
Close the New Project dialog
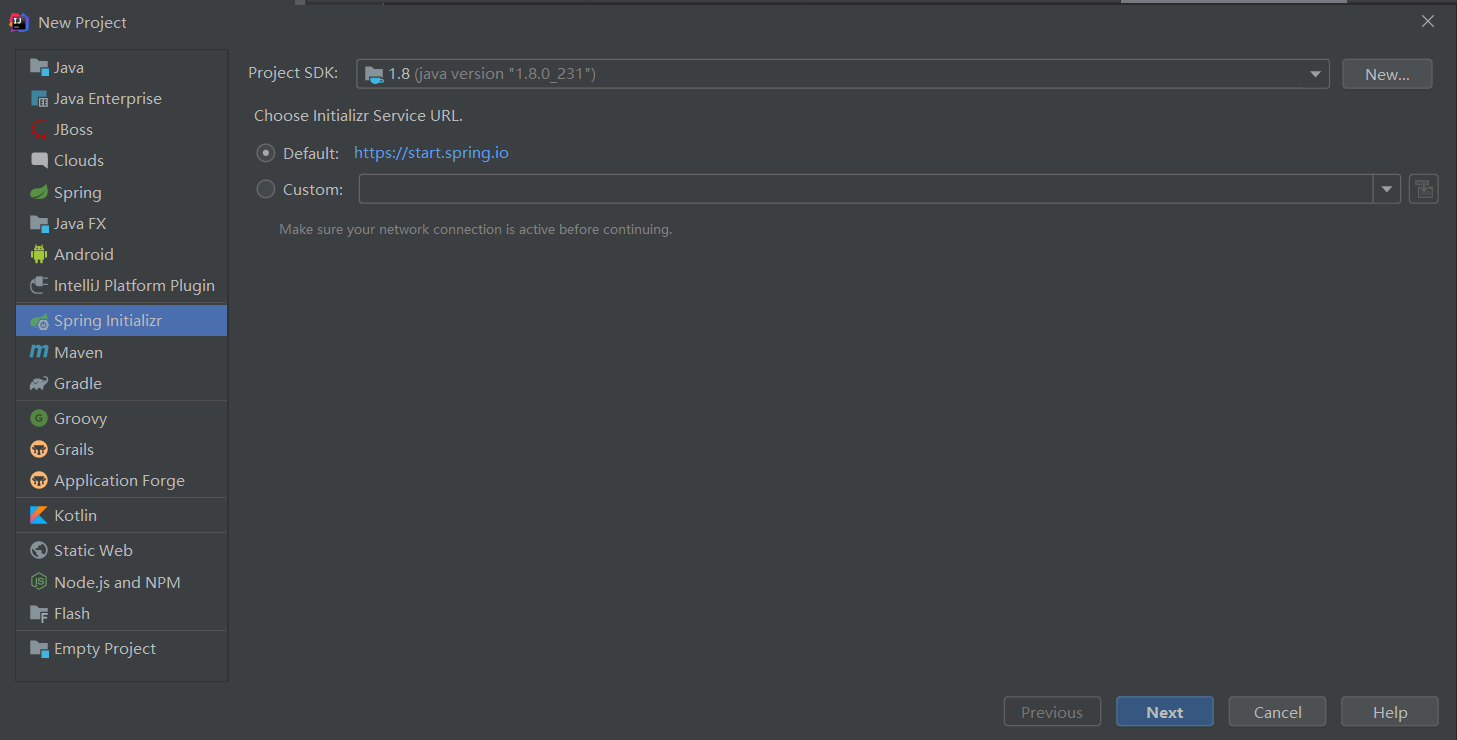tap(1428, 21)
